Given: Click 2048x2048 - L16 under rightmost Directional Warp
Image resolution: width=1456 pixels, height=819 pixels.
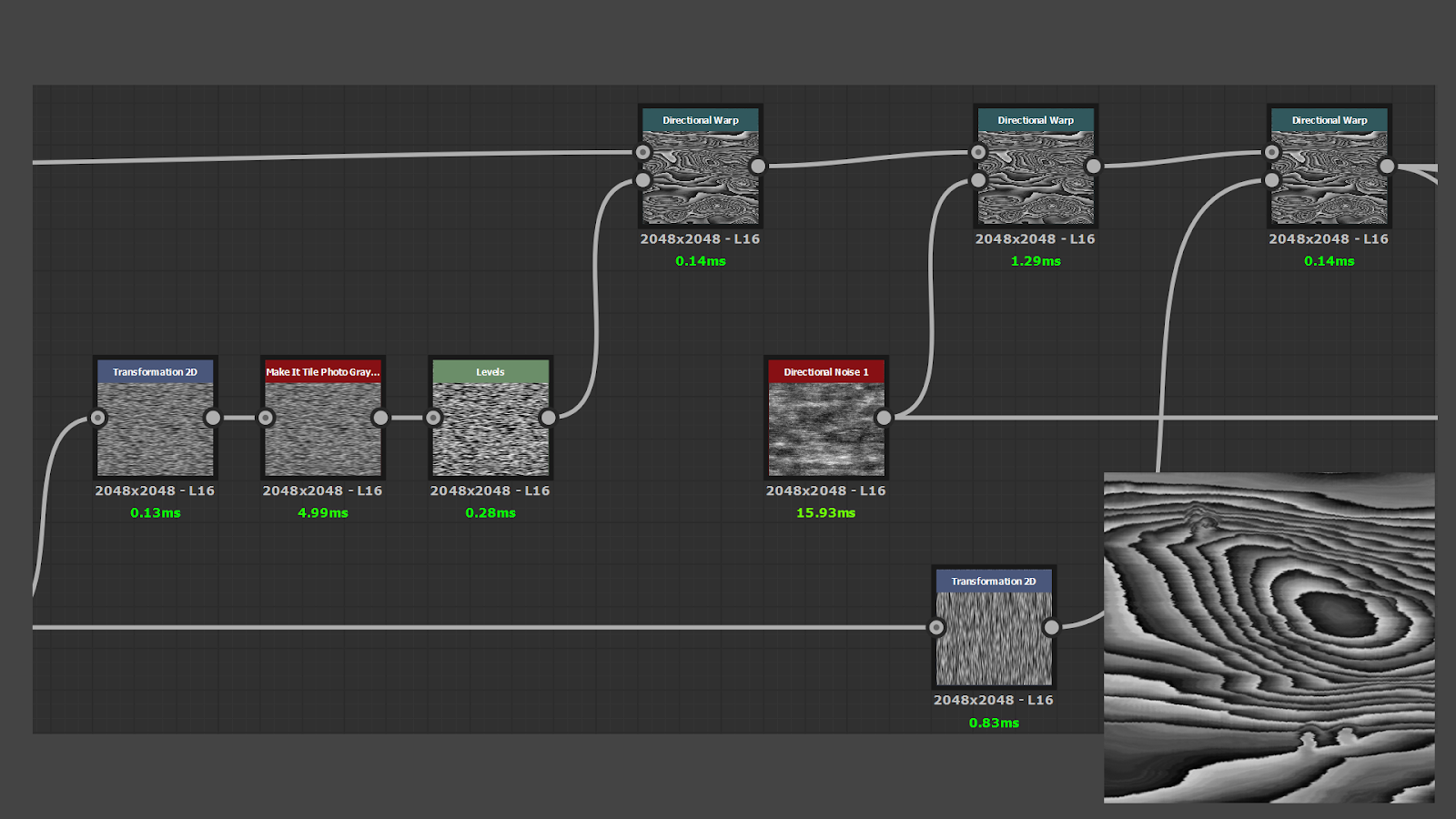Looking at the screenshot, I should (1330, 239).
